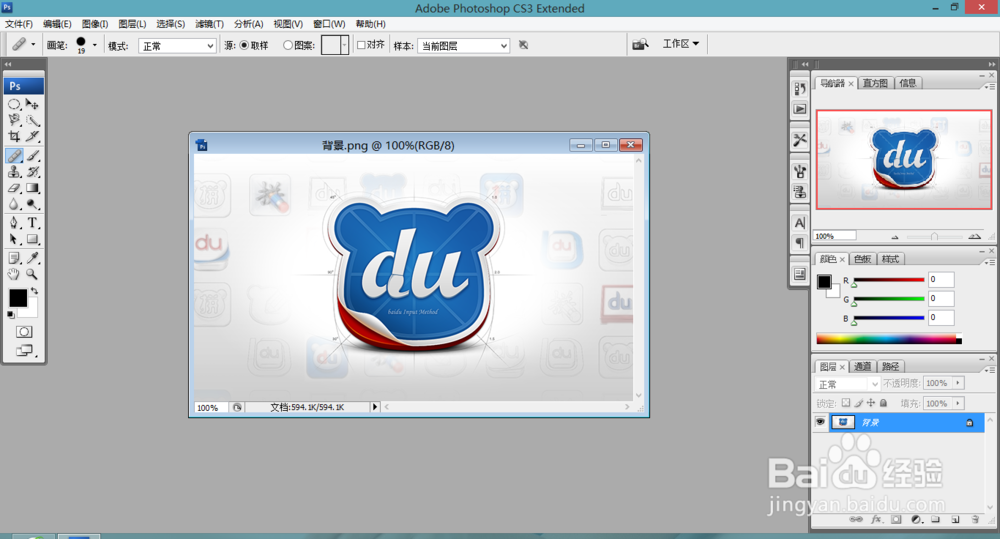Toggle Quick Mask mode
1000x539 pixels.
point(24,332)
